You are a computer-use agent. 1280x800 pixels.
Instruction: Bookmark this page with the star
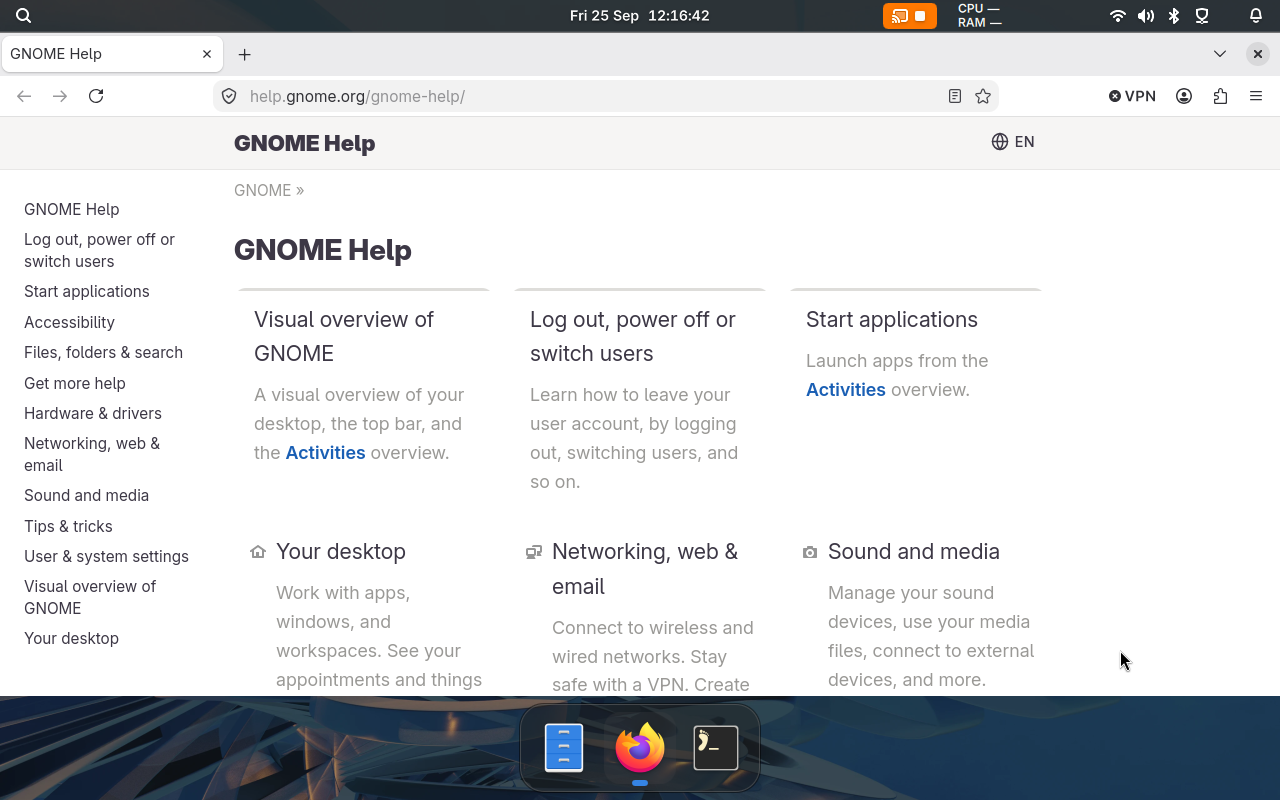(983, 96)
